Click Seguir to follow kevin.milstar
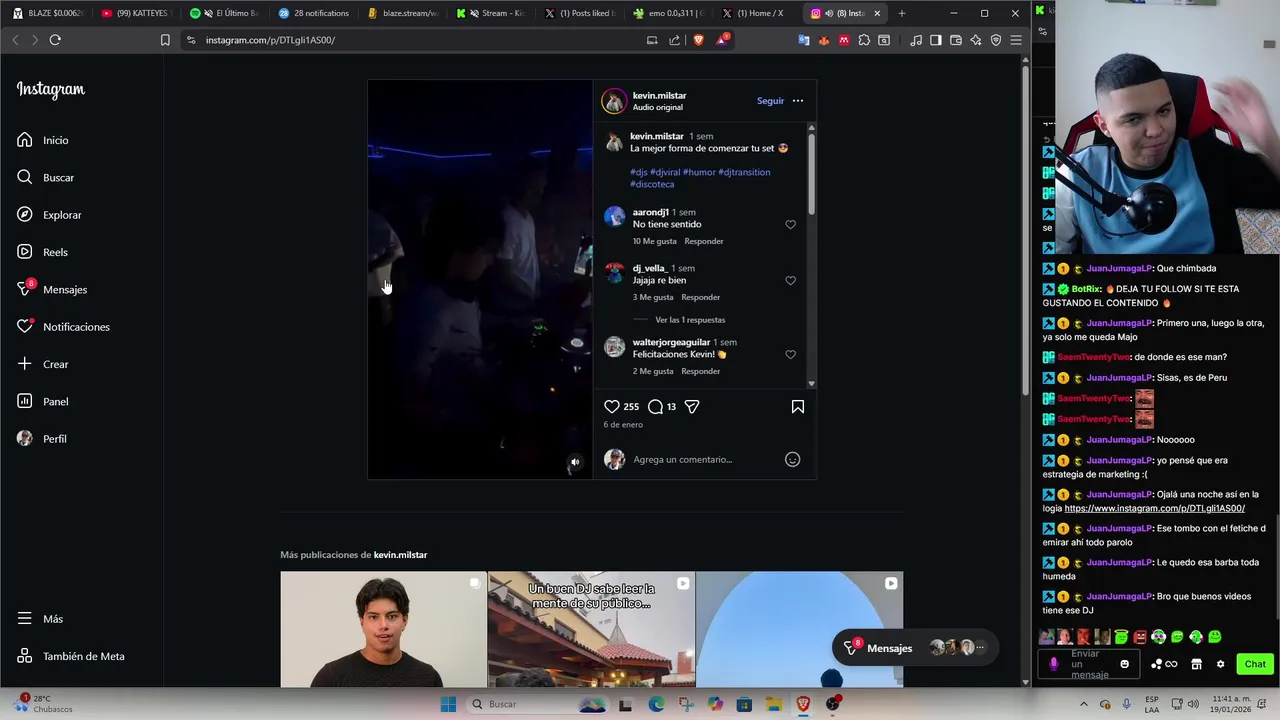This screenshot has width=1280, height=720. point(770,101)
